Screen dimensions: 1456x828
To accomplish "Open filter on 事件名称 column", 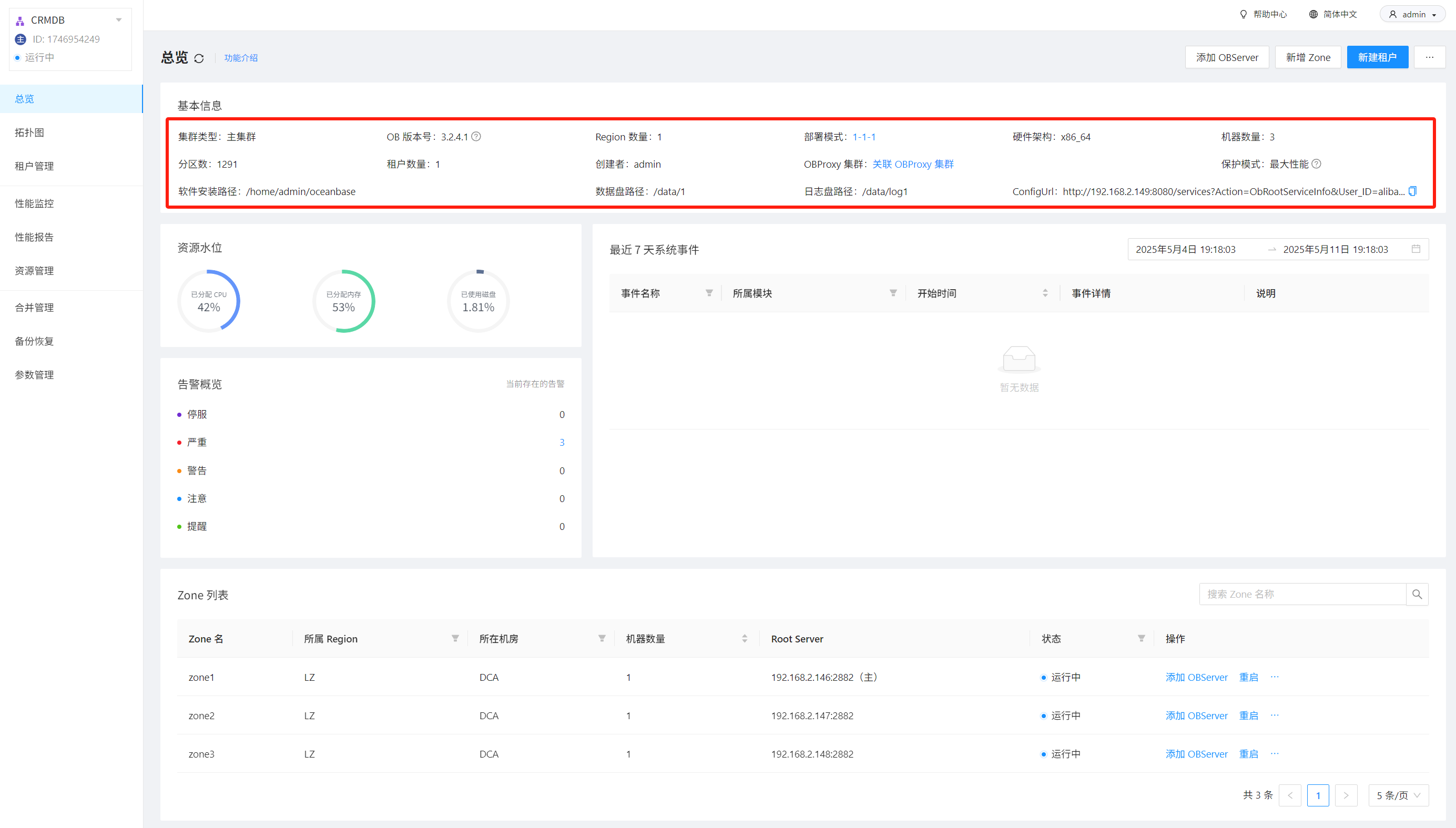I will click(709, 293).
